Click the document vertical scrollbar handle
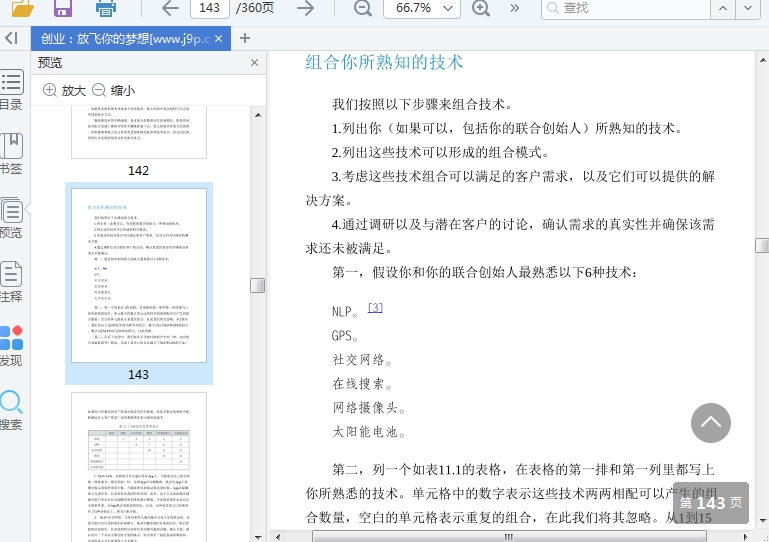Viewport: 769px width, 542px height. pyautogui.click(x=762, y=245)
